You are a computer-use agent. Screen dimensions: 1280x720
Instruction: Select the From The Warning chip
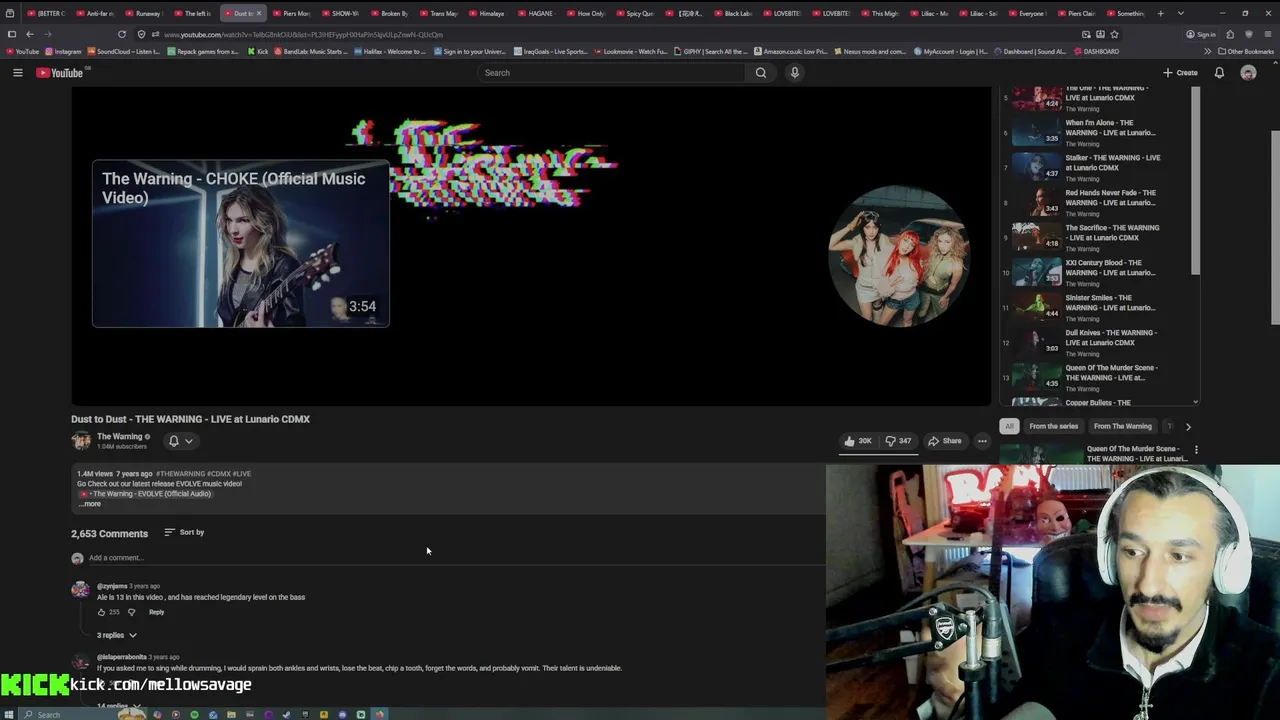click(x=1122, y=426)
